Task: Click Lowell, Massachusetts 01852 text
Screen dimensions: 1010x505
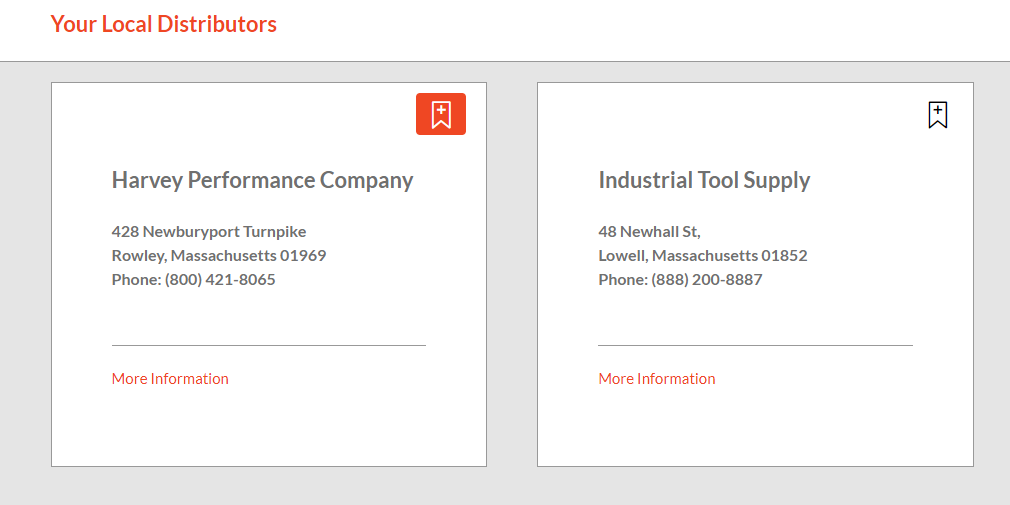Action: pos(702,256)
